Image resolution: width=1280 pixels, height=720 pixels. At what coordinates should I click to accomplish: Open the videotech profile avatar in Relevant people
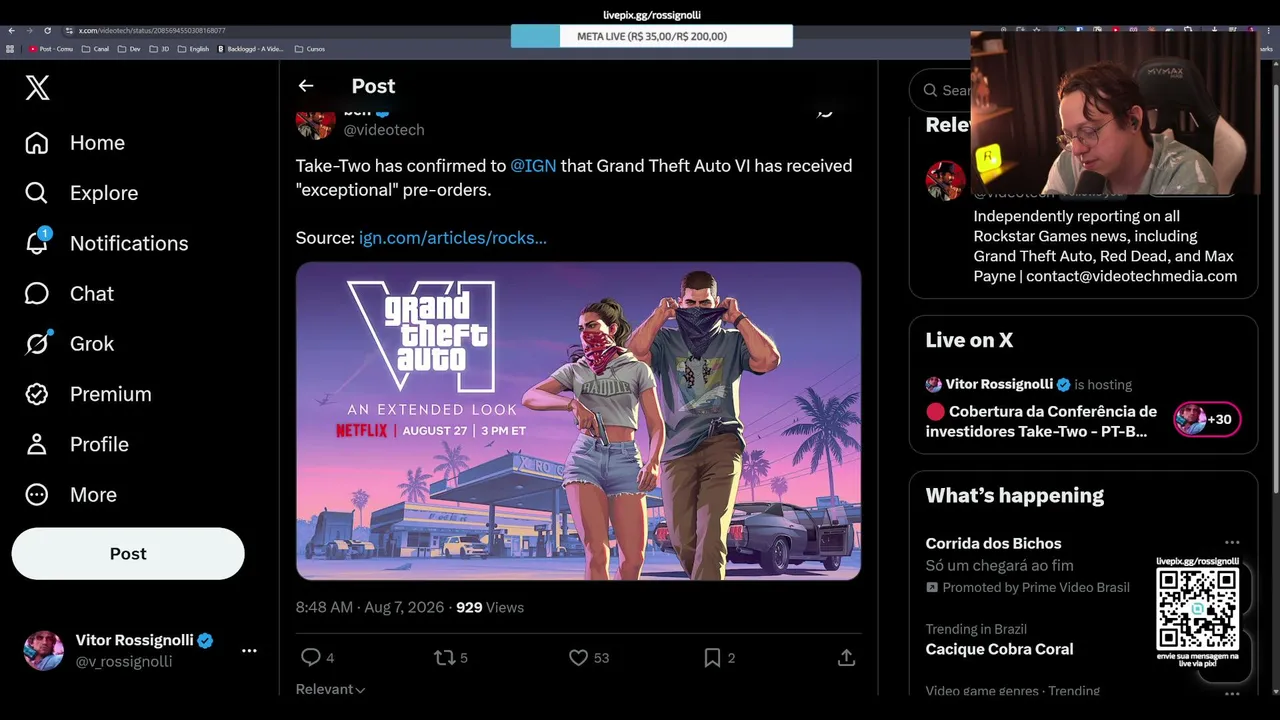(945, 181)
